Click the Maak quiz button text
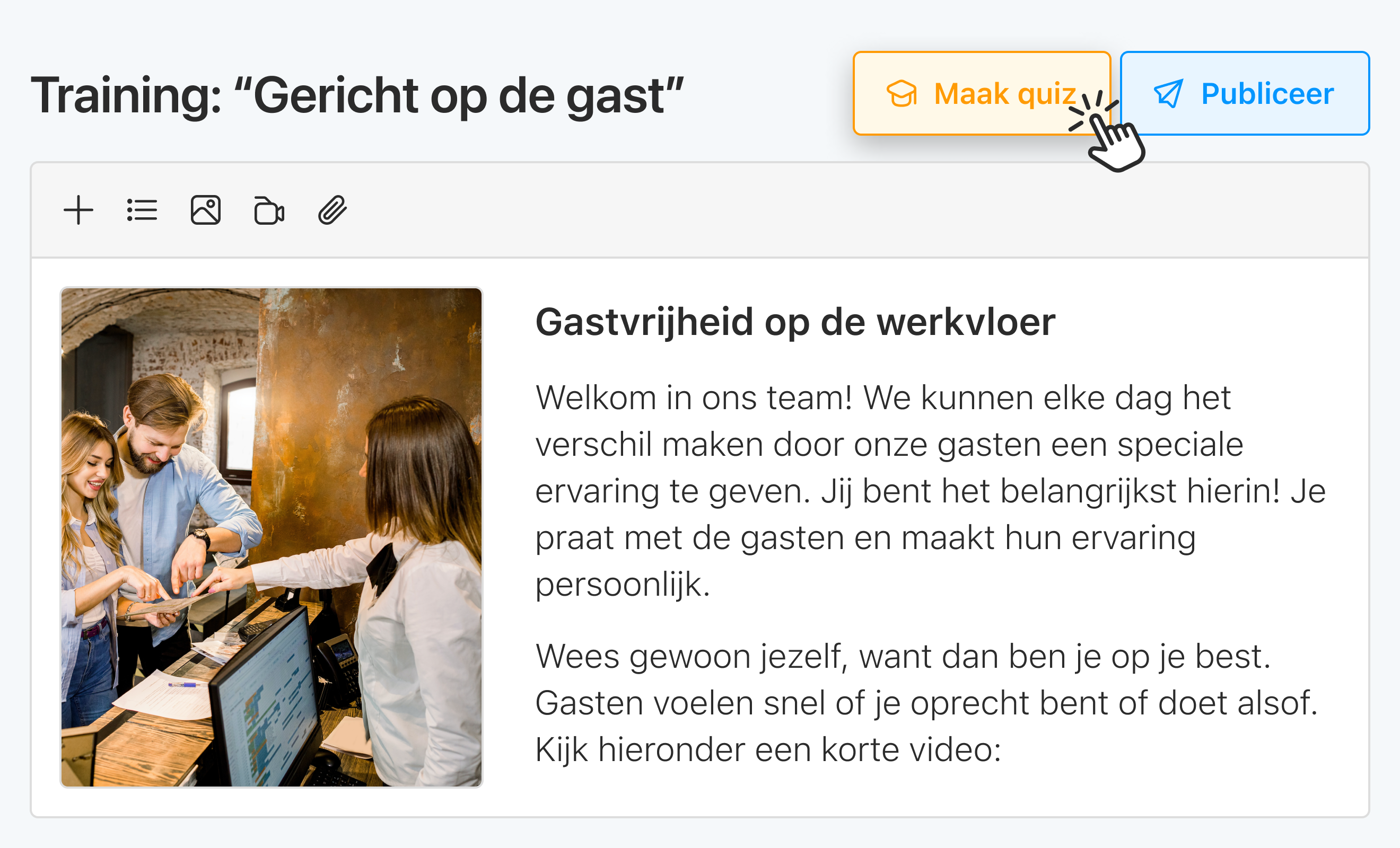 click(x=1004, y=94)
